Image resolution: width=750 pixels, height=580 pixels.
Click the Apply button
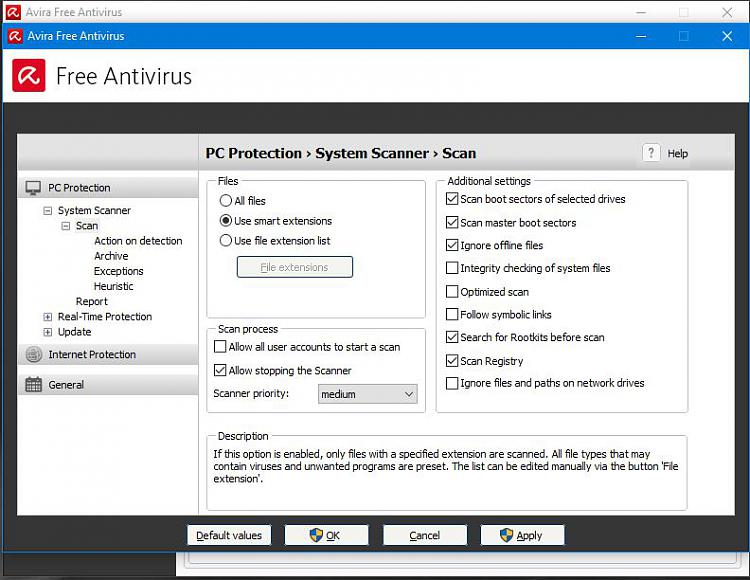[522, 535]
